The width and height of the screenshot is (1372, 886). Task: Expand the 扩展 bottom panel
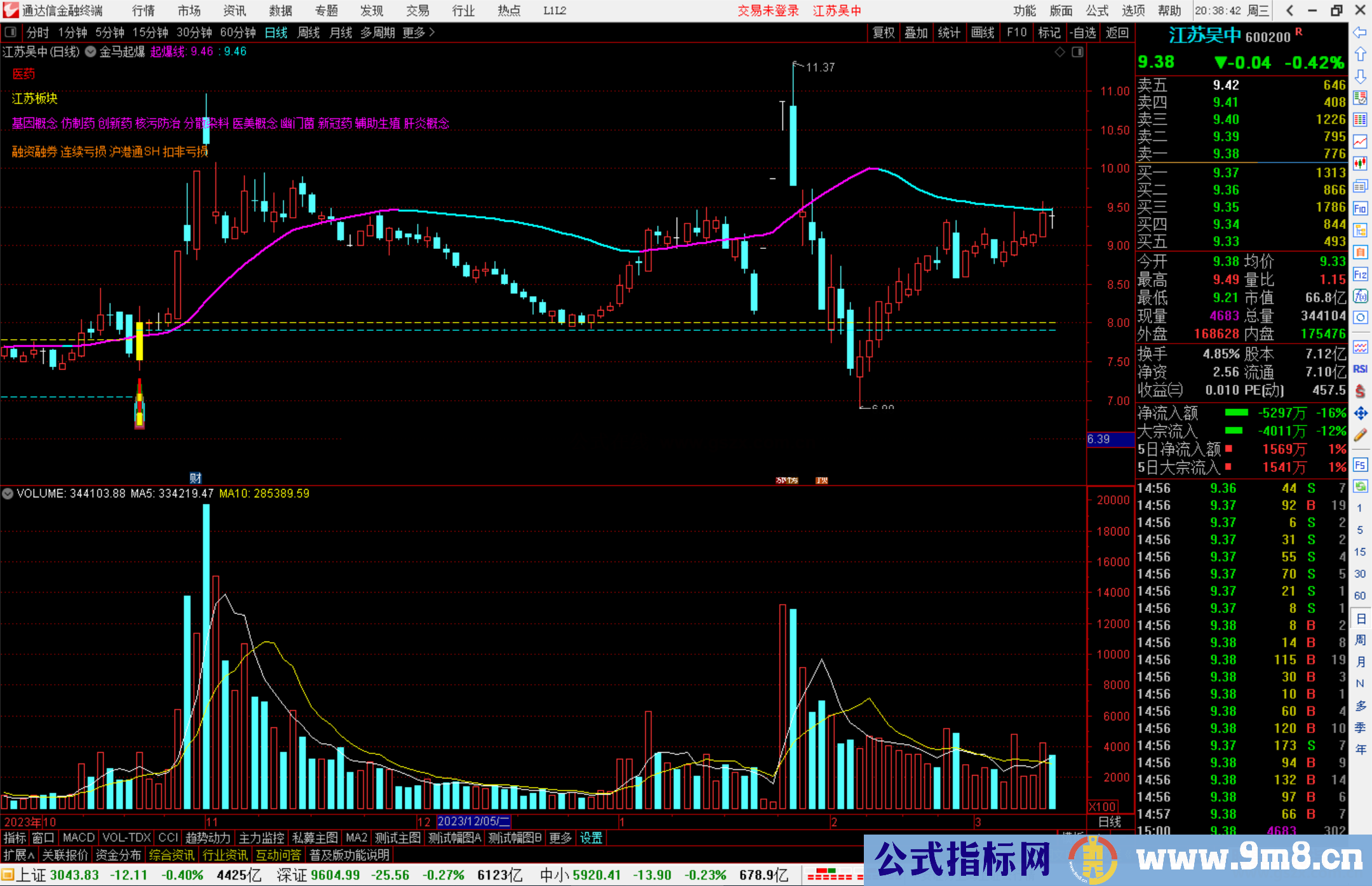coord(18,855)
